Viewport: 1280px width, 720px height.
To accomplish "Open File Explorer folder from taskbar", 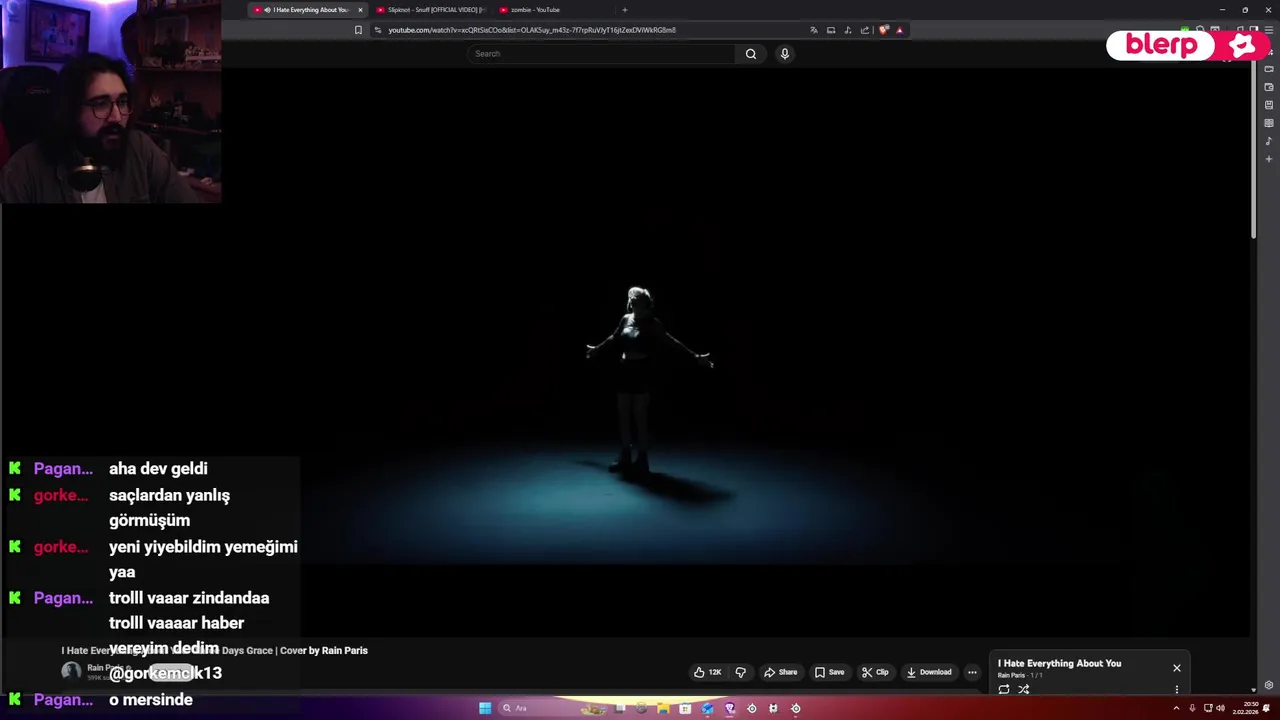I will 664,708.
